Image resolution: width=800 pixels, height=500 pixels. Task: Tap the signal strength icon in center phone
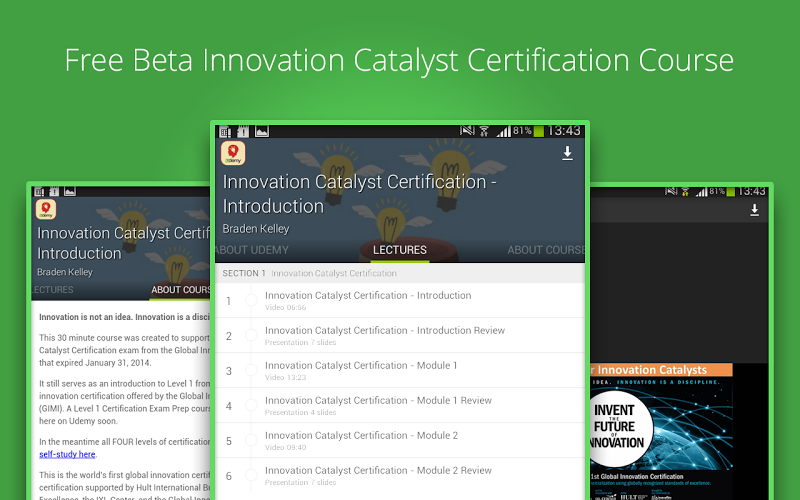[x=504, y=132]
